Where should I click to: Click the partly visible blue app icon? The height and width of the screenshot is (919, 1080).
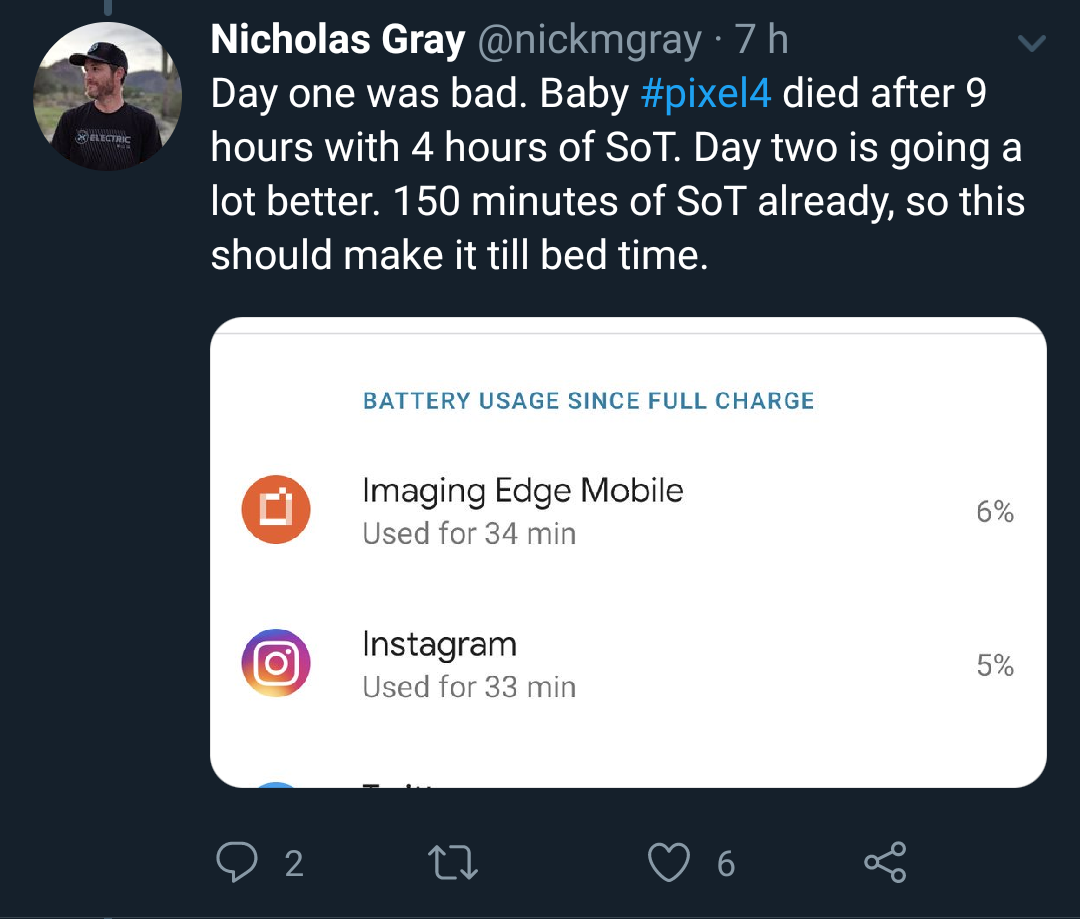pyautogui.click(x=276, y=785)
